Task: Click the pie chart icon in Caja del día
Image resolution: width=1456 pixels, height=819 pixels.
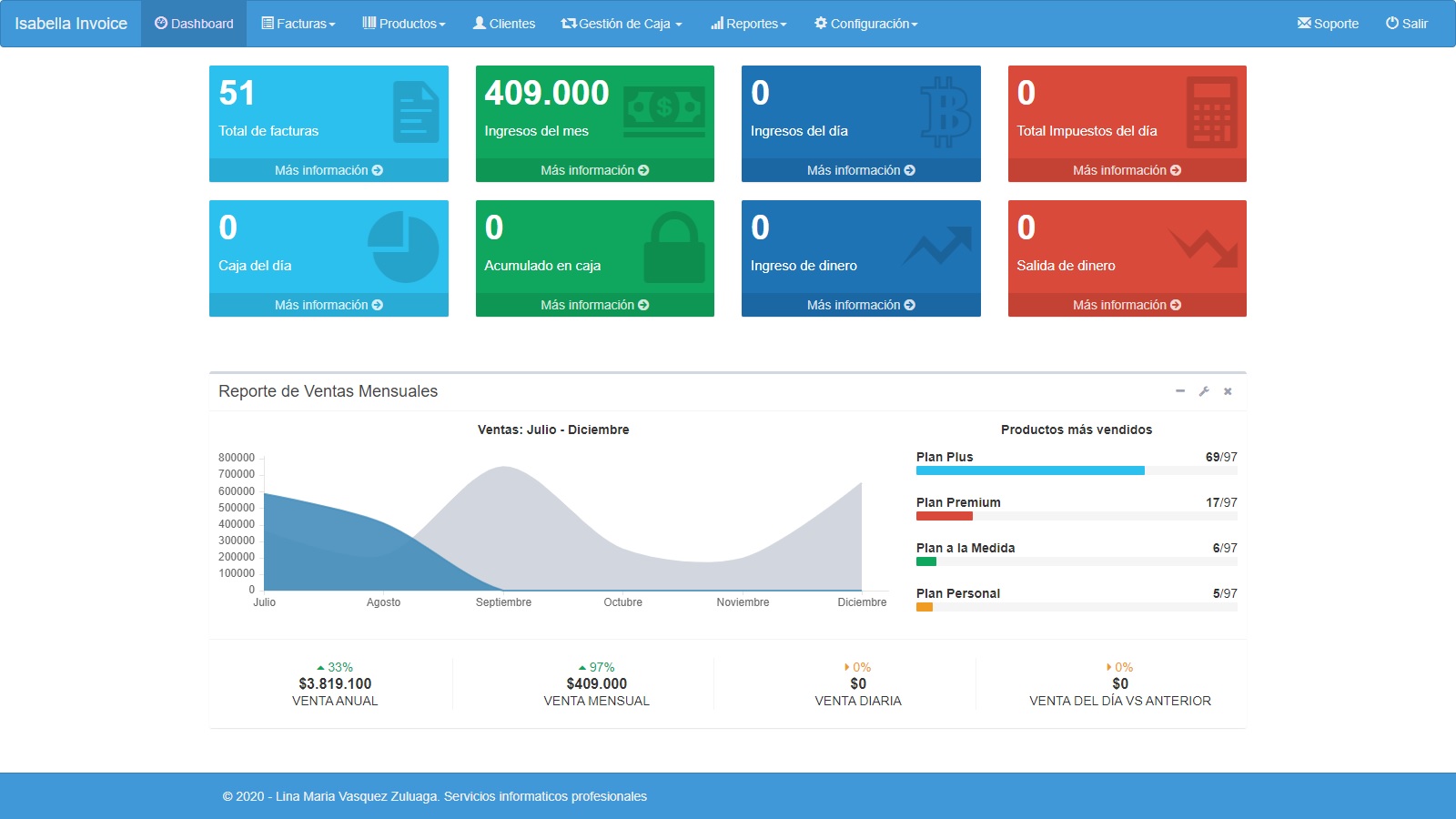Action: pos(403,247)
